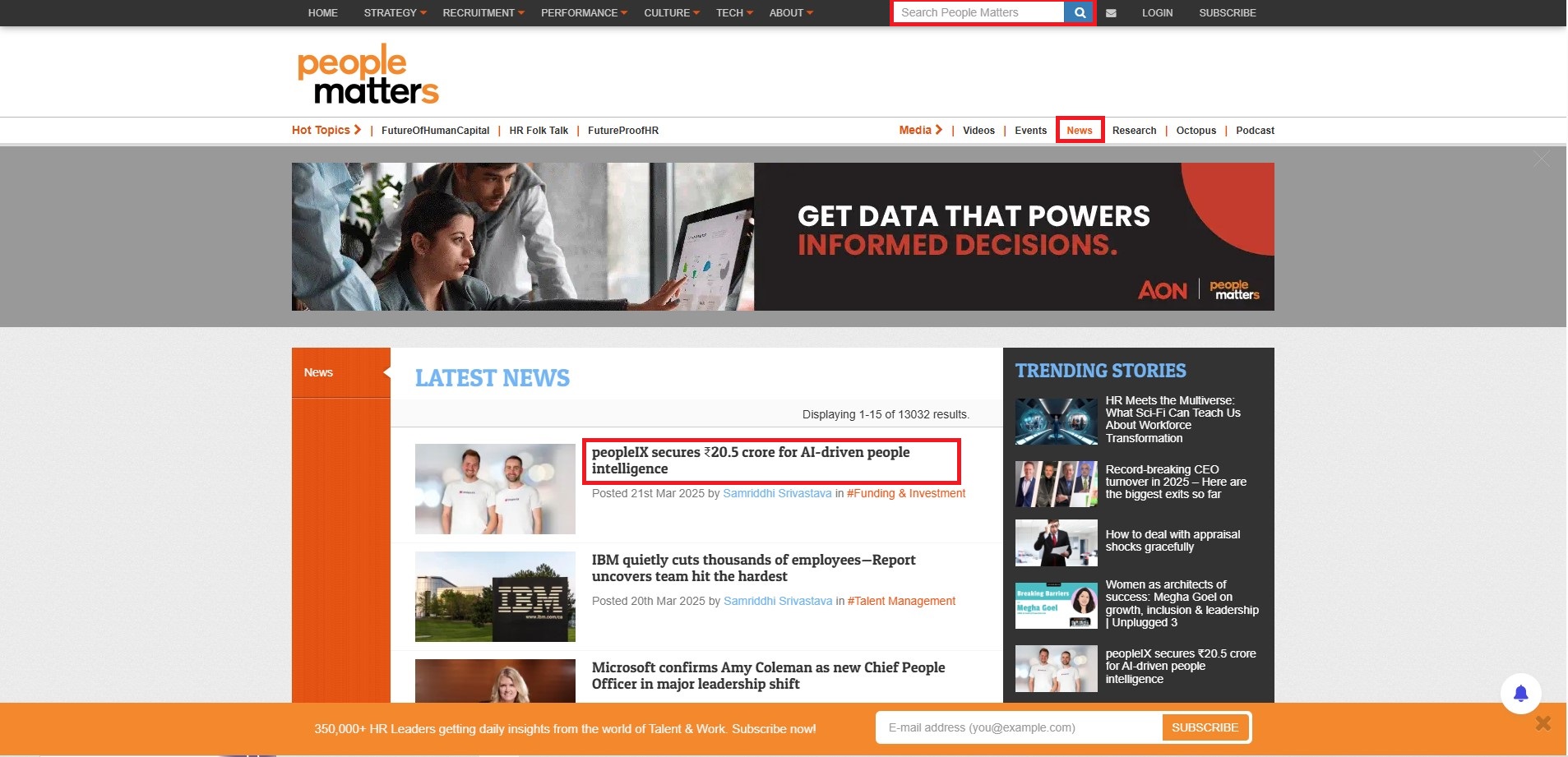Close the orange subscribe bar
Screen dimensions: 1568x757
click(x=1543, y=723)
